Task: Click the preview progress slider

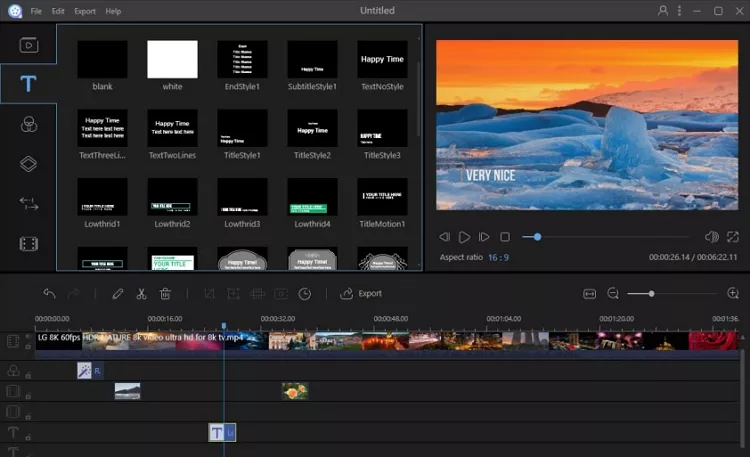Action: pos(606,237)
